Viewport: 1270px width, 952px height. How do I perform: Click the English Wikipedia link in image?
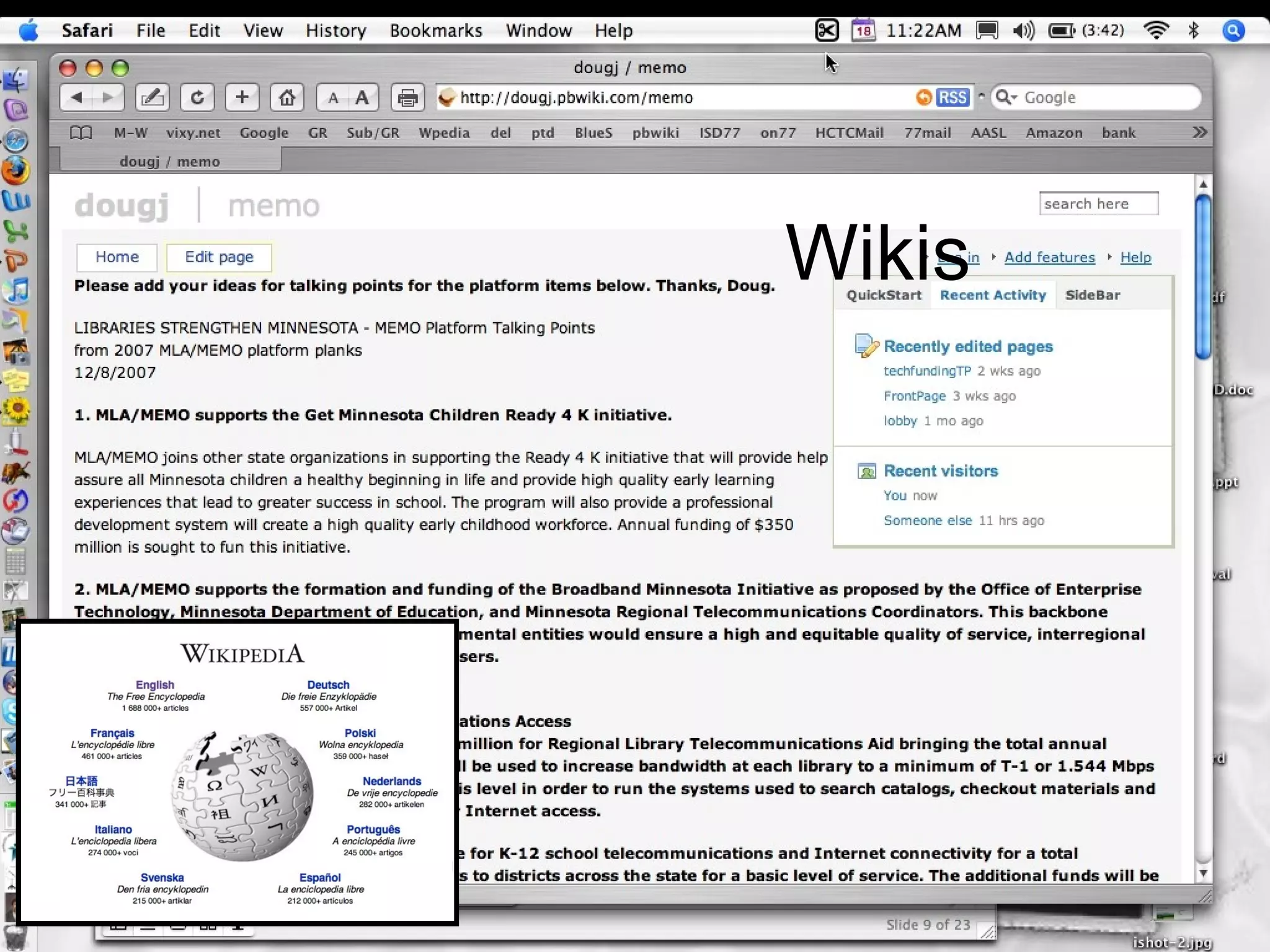tap(155, 685)
